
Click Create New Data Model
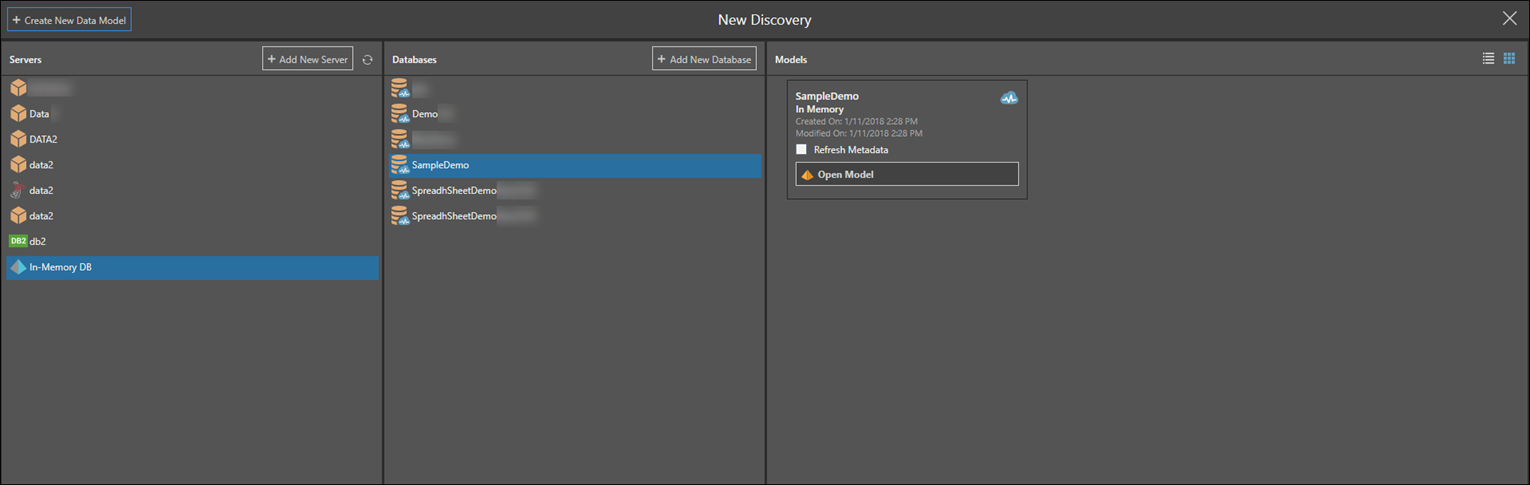coord(69,20)
